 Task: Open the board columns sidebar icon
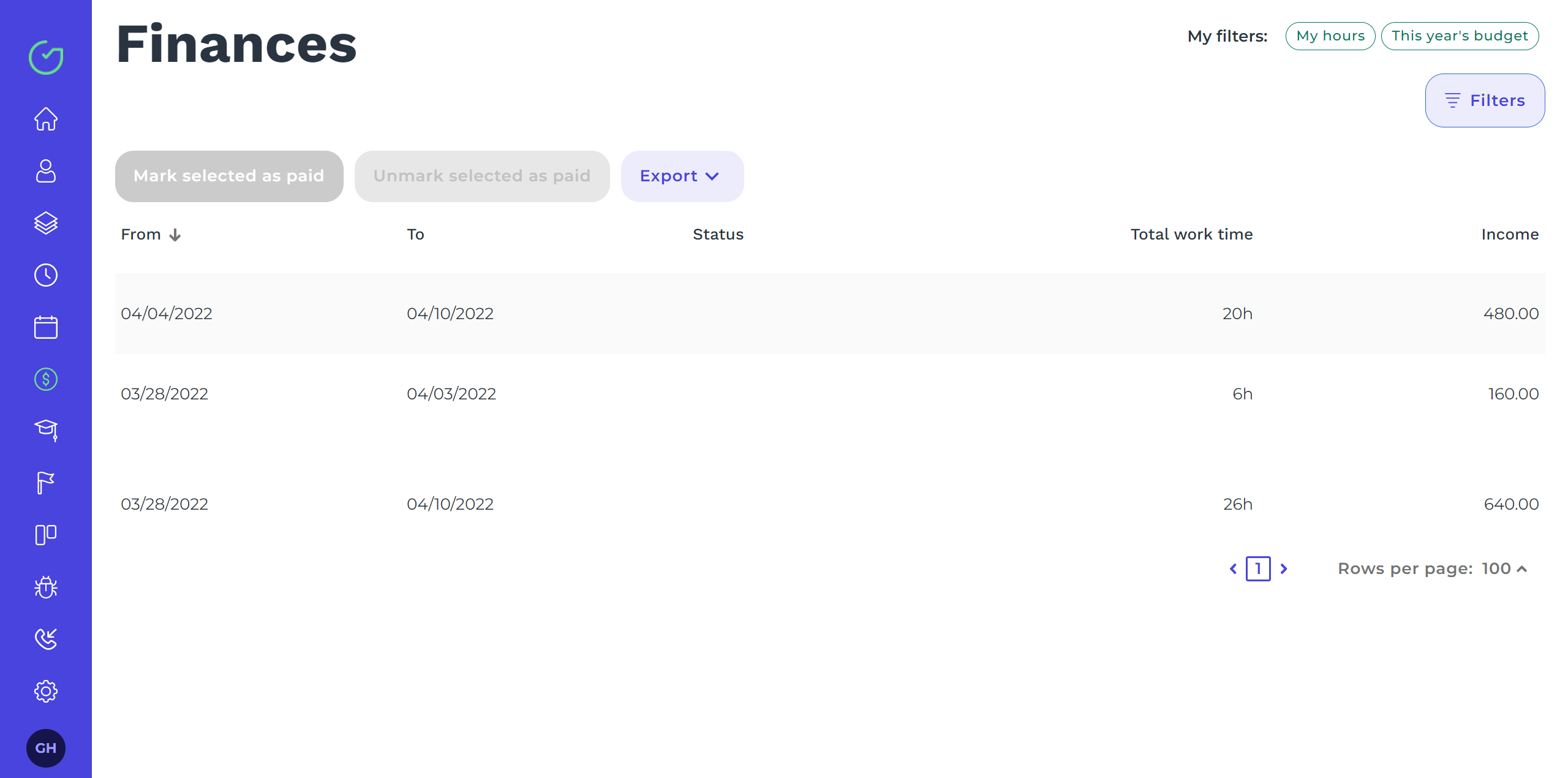pyautogui.click(x=46, y=535)
